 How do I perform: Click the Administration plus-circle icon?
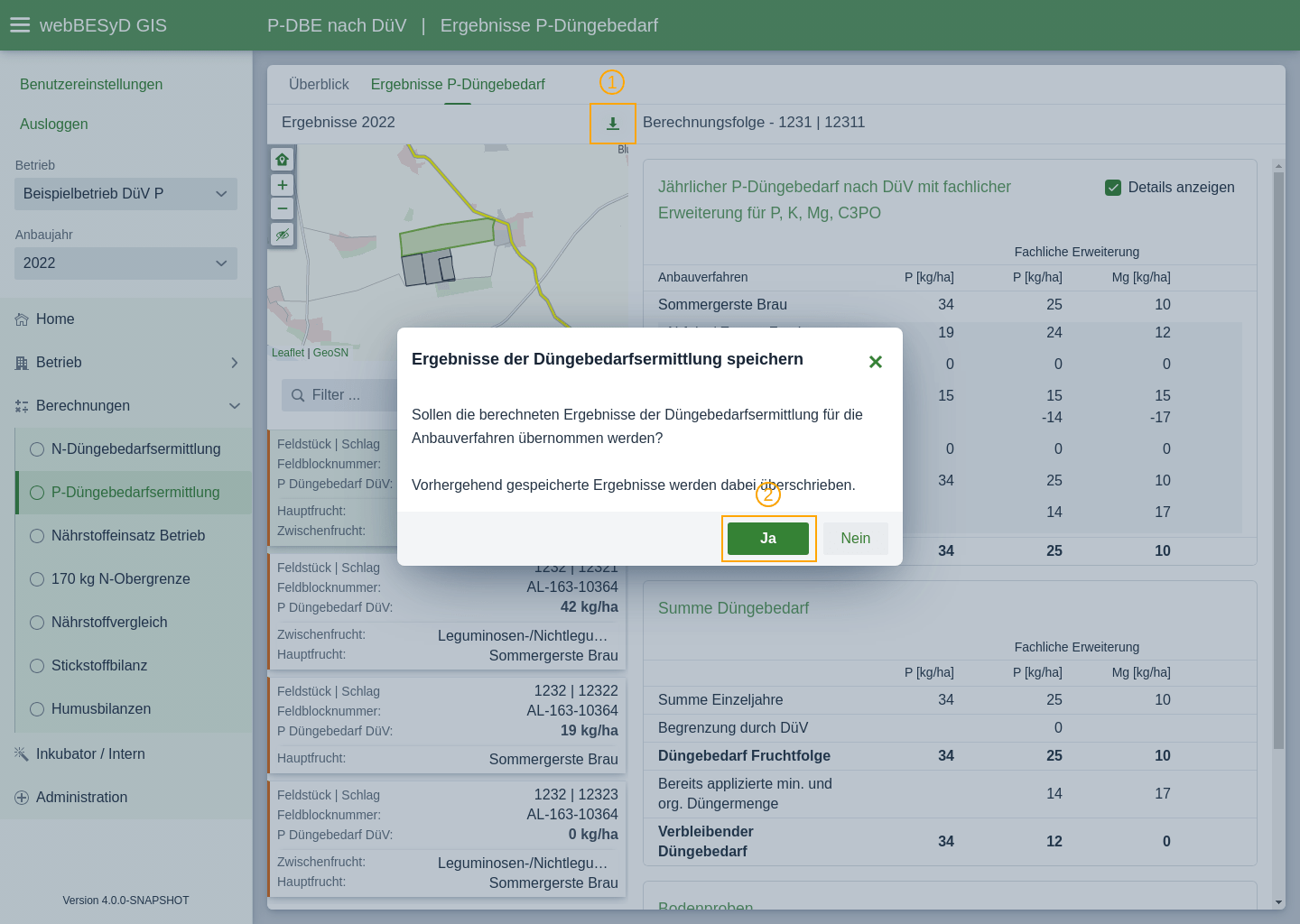click(22, 798)
